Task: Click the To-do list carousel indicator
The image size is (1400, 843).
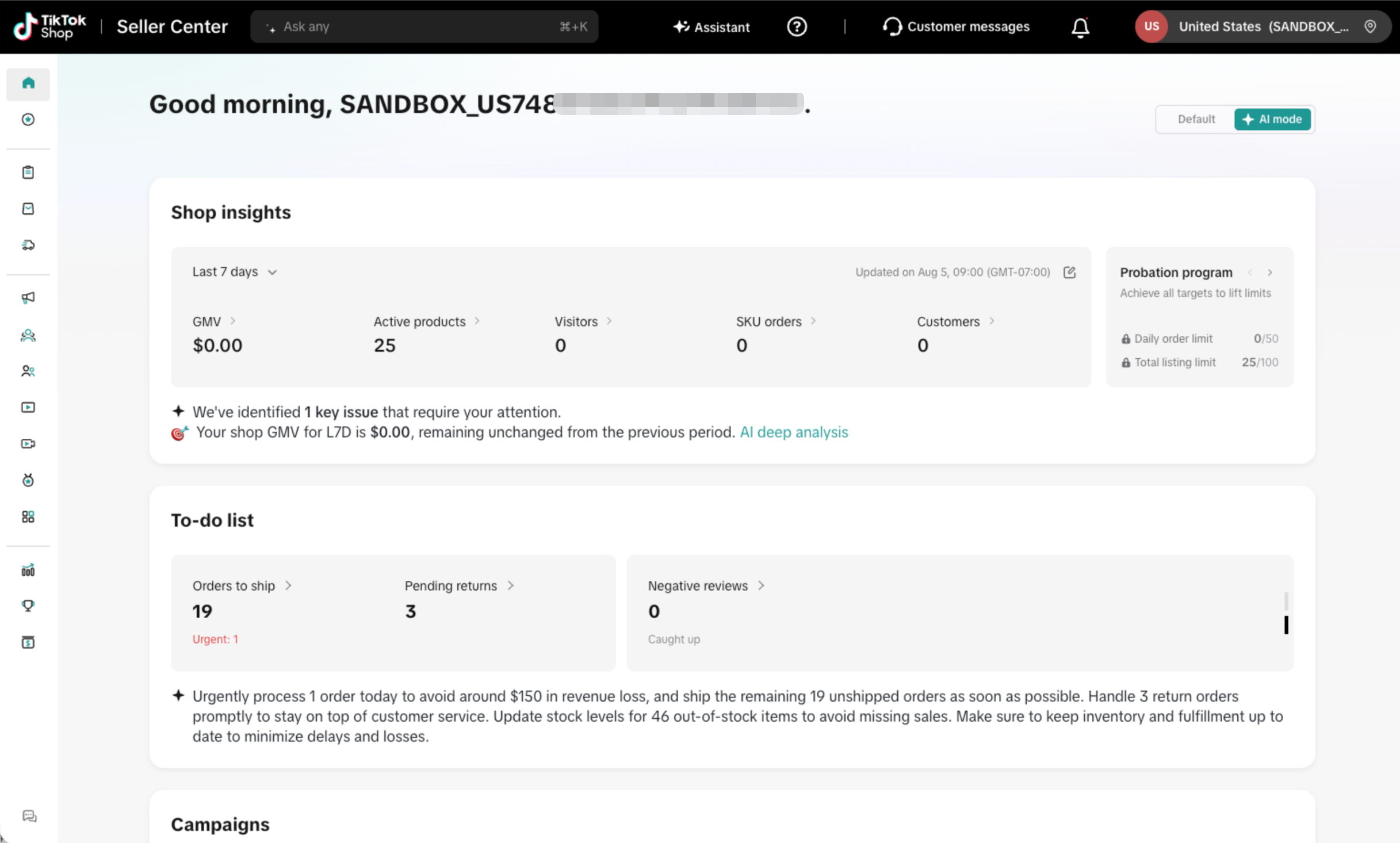Action: click(x=1286, y=614)
